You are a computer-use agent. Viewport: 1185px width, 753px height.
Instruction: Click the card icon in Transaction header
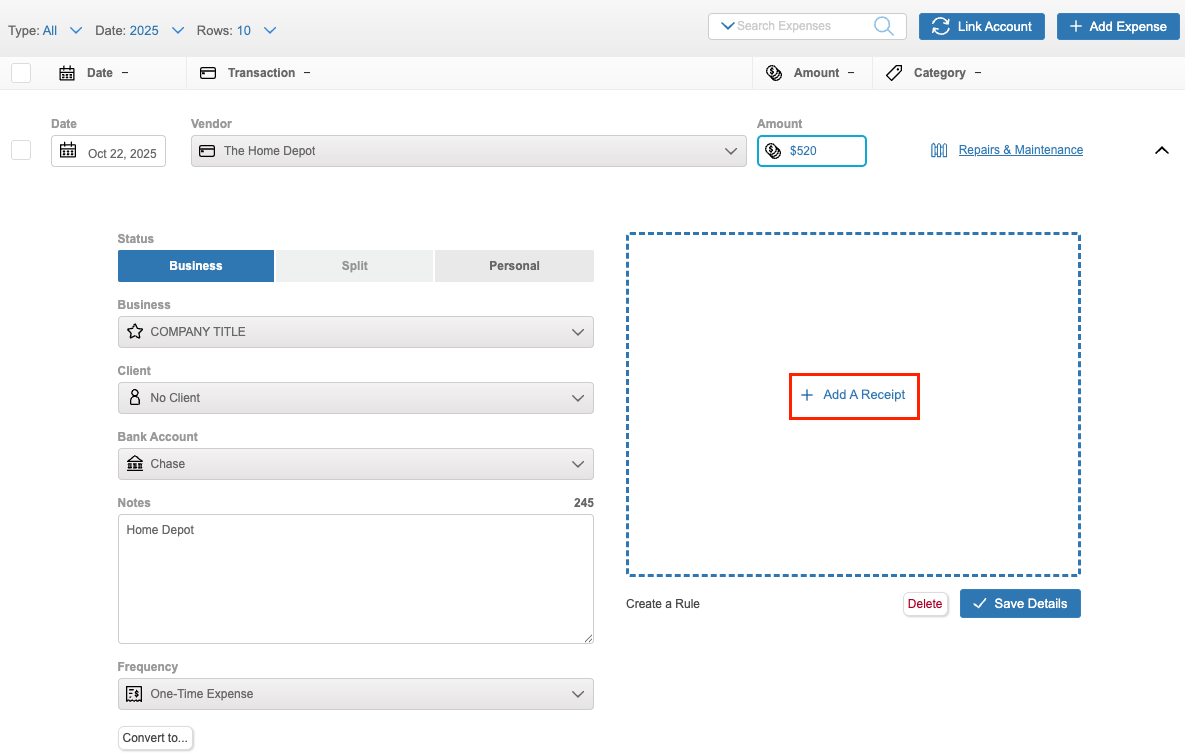[208, 73]
